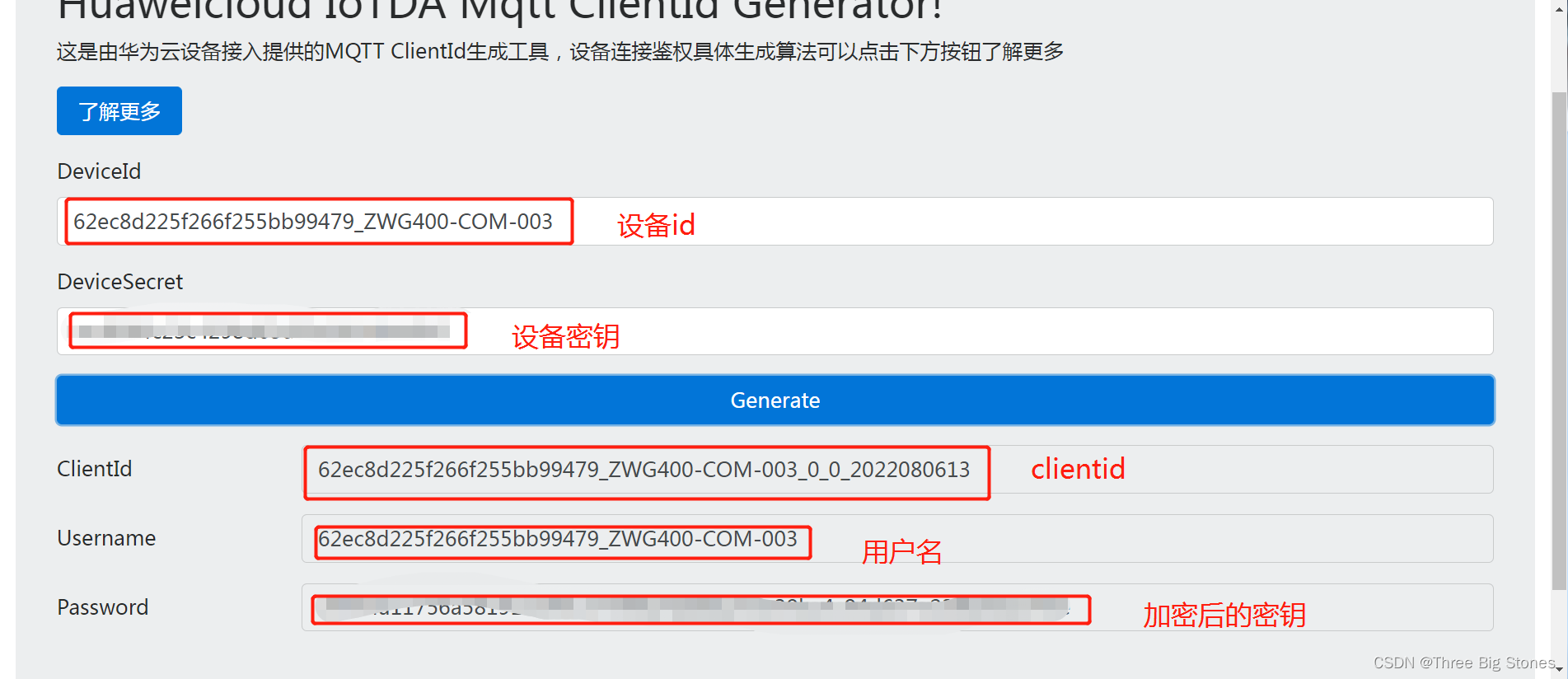Focus the DeviceId input field
The width and height of the screenshot is (1568, 679).
(775, 221)
